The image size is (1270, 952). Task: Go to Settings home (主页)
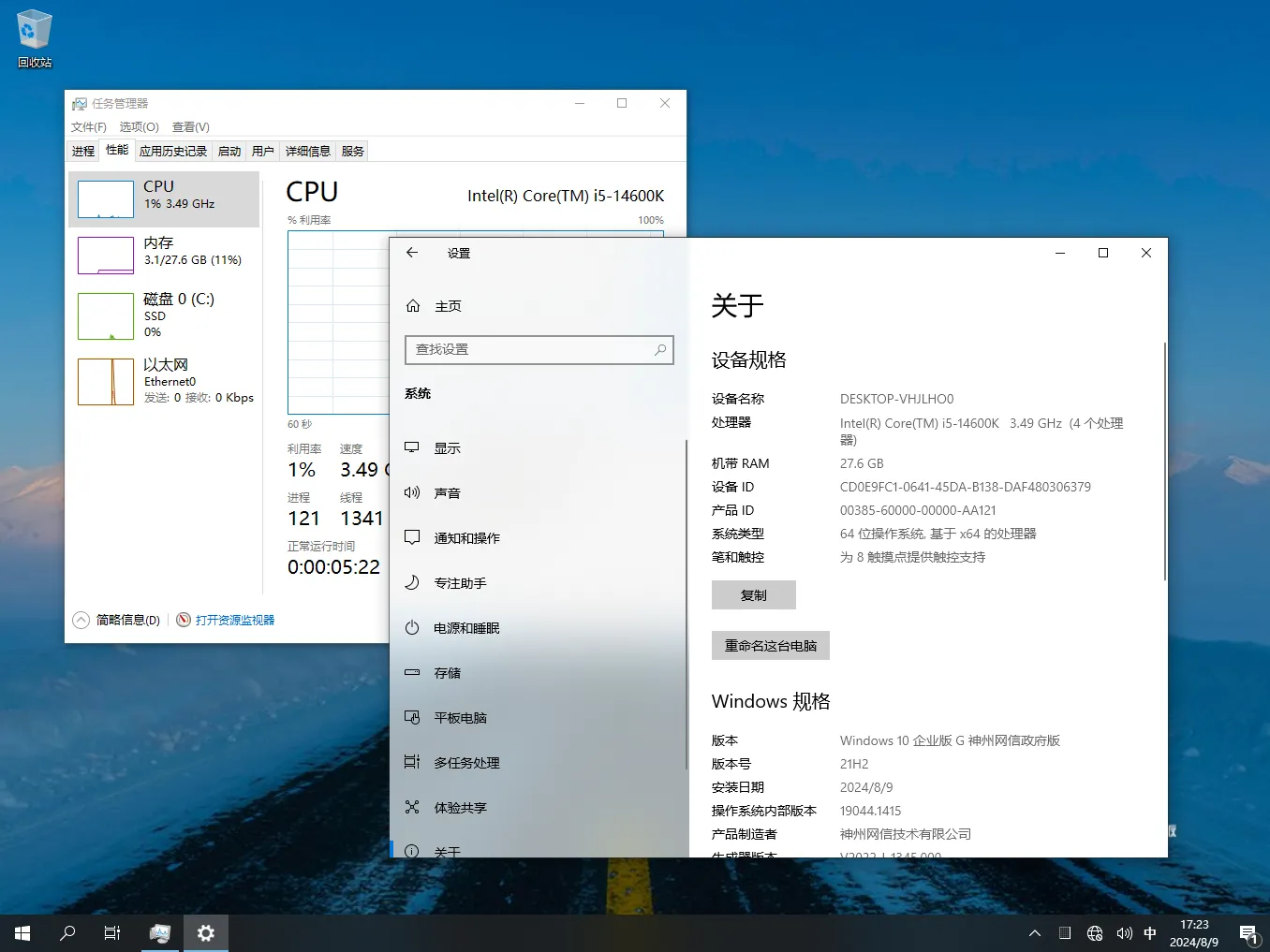pyautogui.click(x=450, y=305)
